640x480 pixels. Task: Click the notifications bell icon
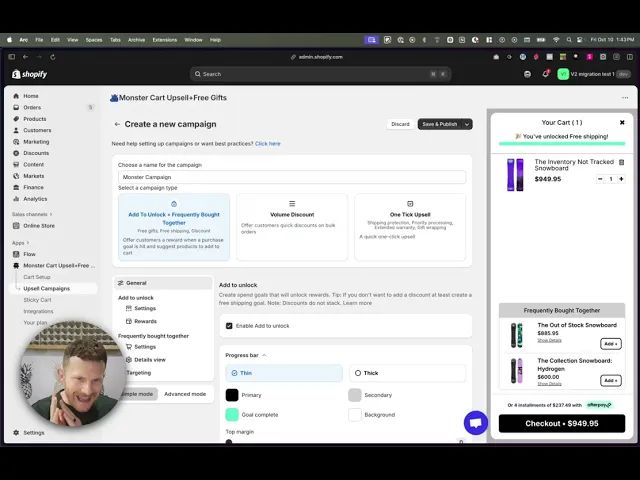click(x=545, y=74)
